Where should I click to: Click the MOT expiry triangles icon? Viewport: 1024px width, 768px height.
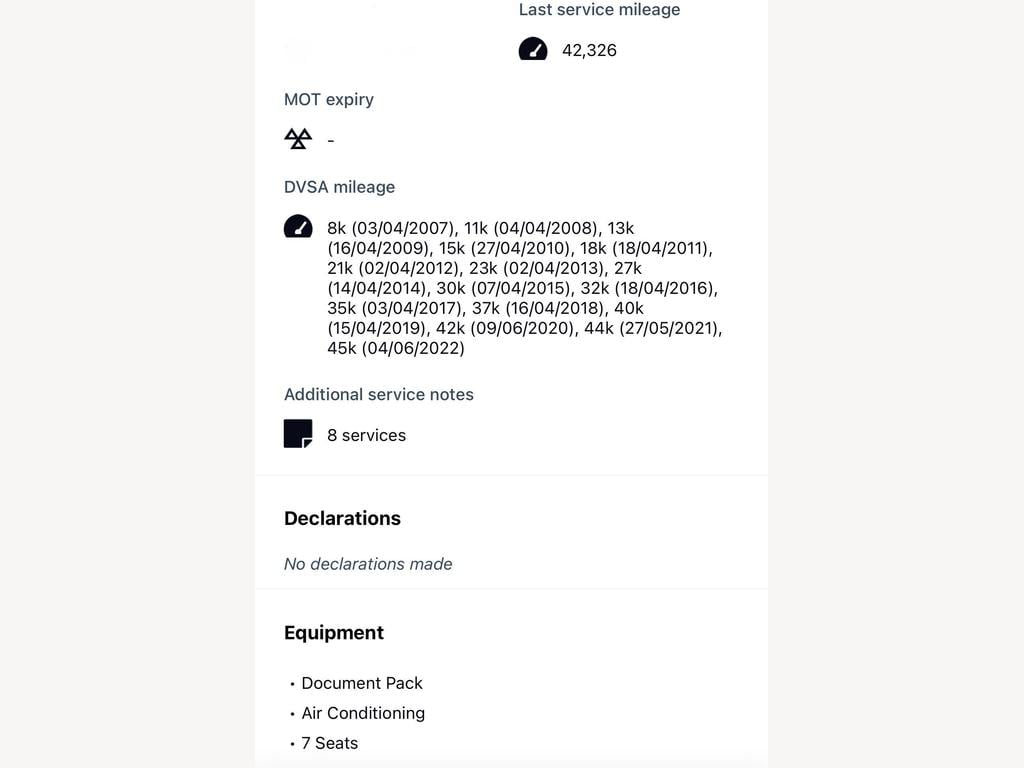(x=298, y=138)
